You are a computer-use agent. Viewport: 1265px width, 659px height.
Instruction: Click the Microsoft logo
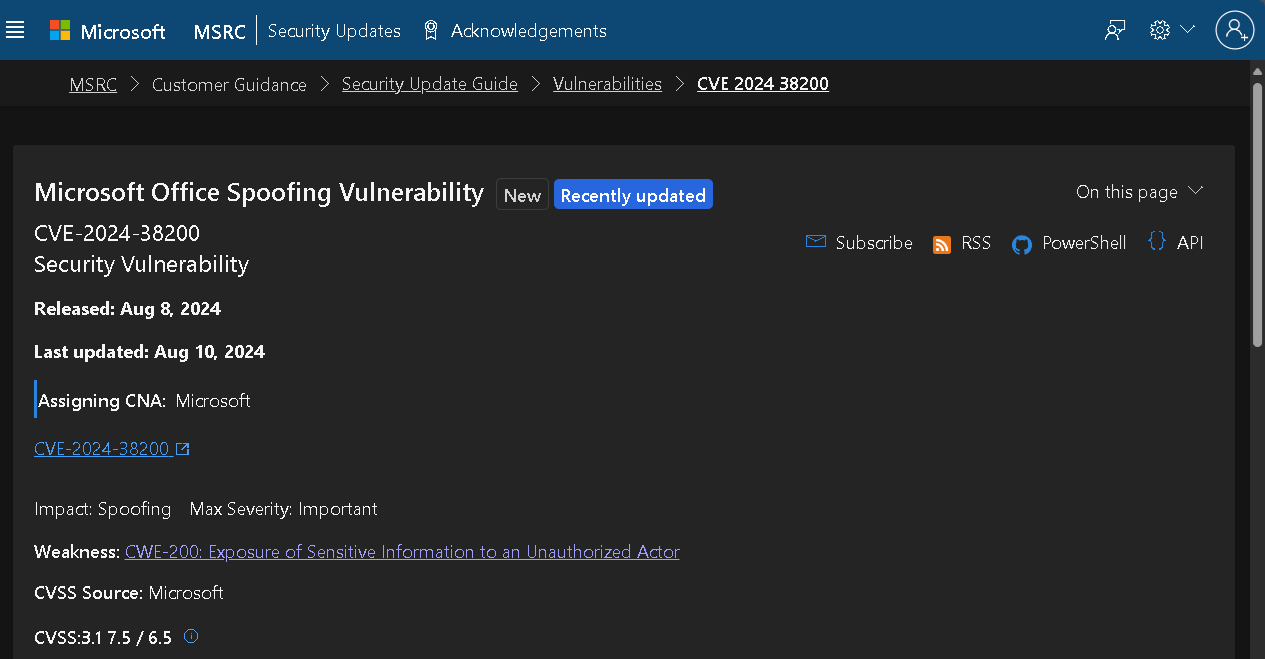click(108, 31)
